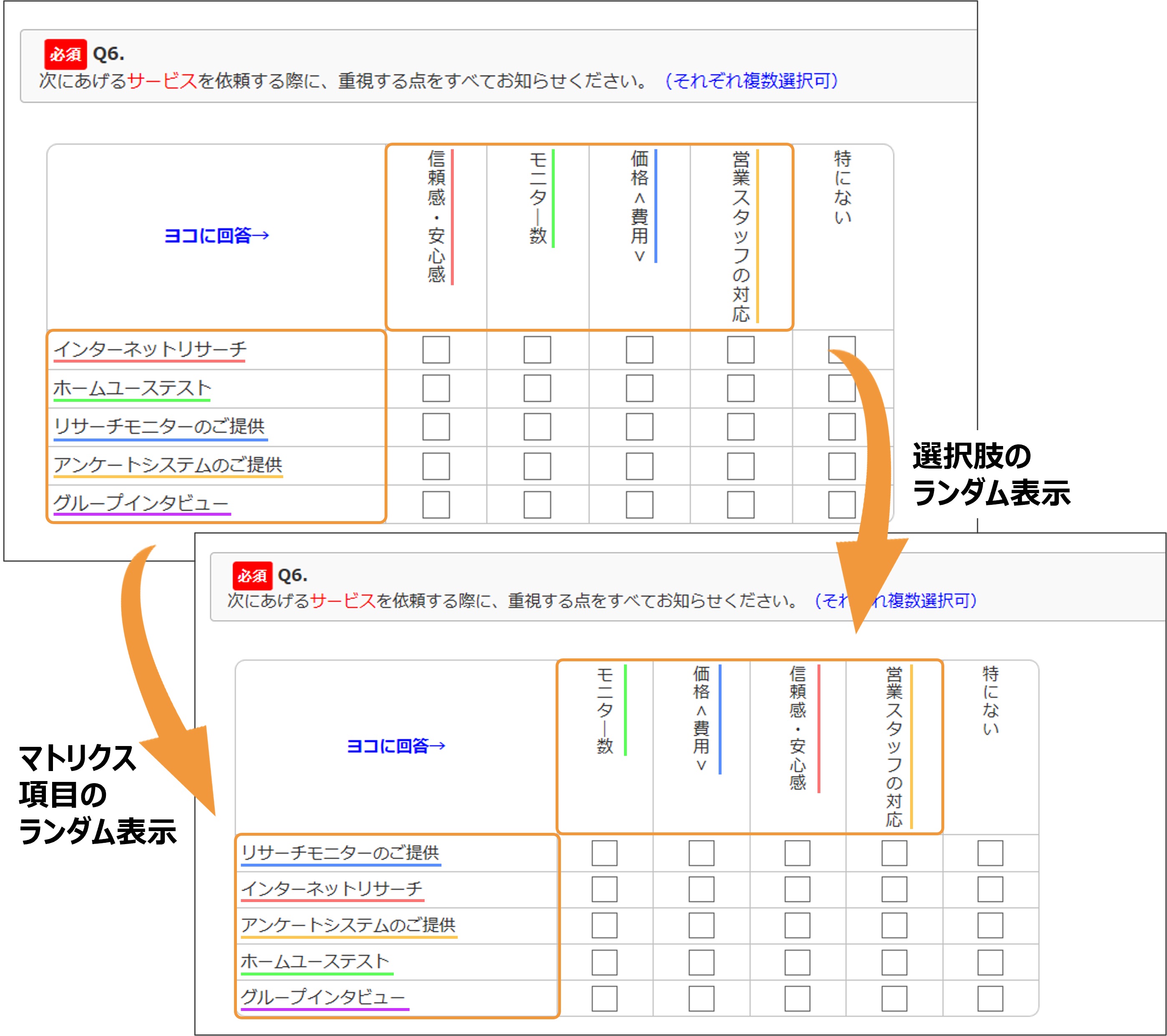Click ヨコに回答→ label in the bottom table

[x=396, y=746]
